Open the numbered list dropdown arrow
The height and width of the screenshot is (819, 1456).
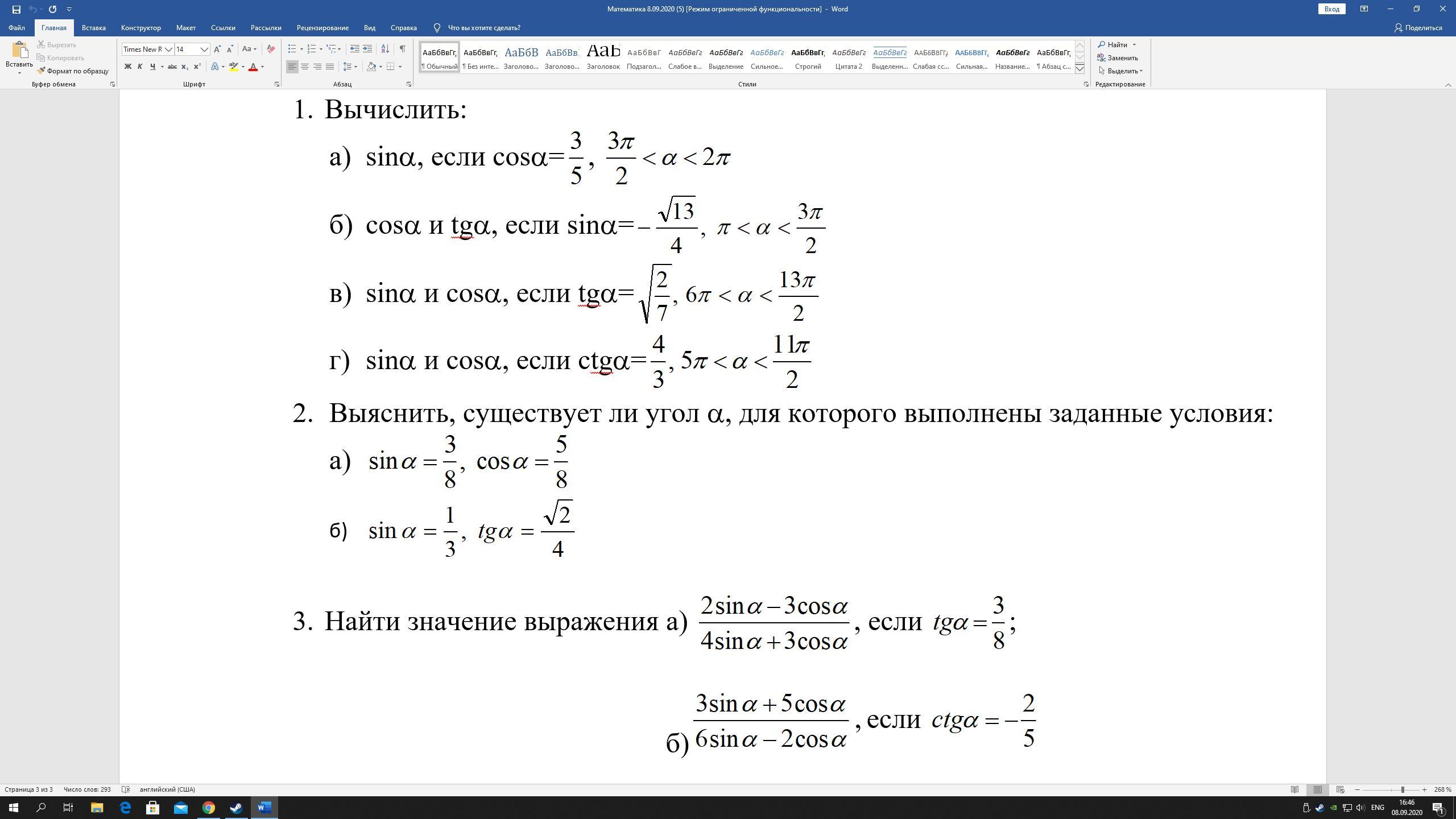point(321,49)
